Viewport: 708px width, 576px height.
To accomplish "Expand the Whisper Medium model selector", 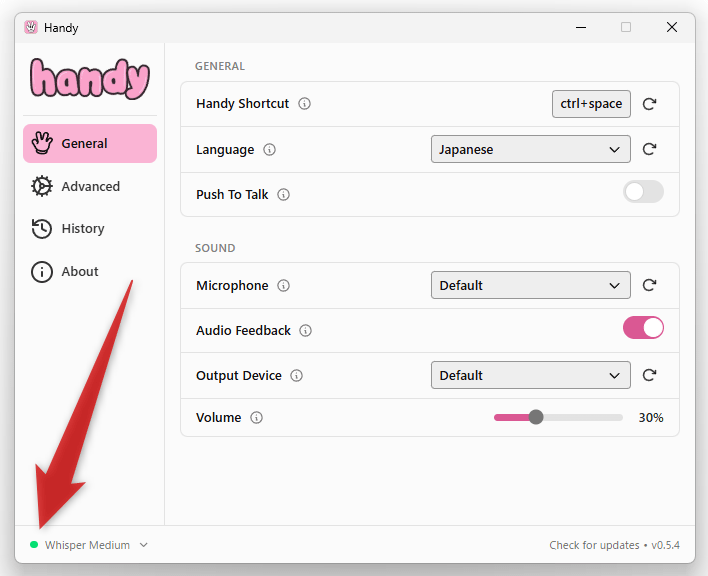I will 89,545.
